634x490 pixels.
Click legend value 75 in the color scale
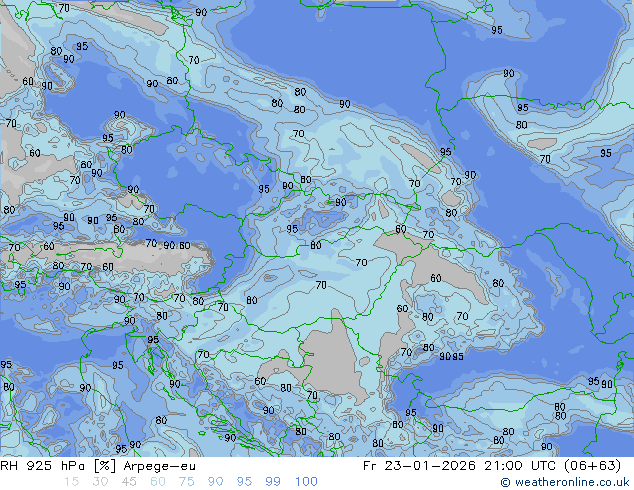[186, 482]
